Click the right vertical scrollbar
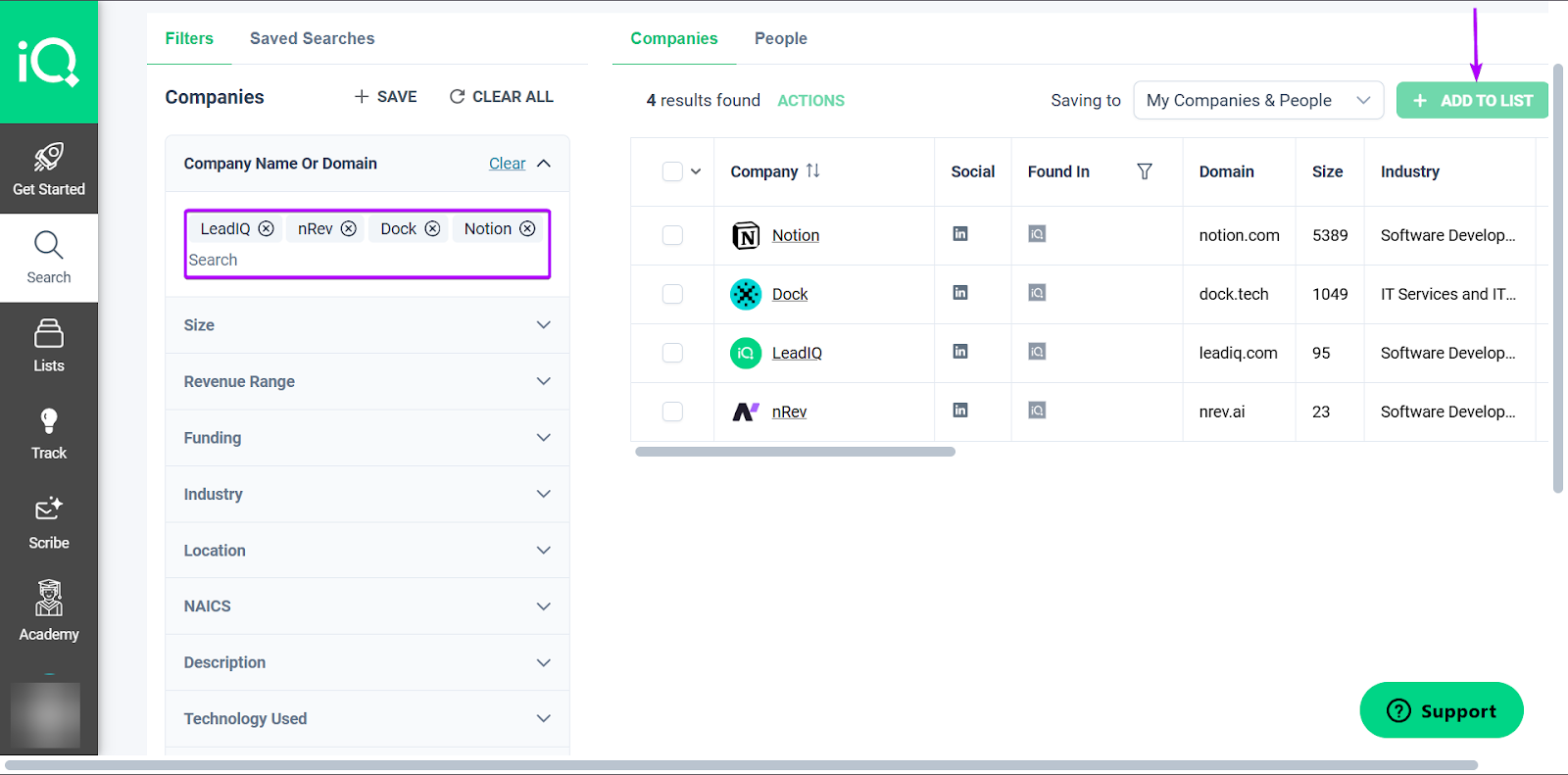Image resolution: width=1568 pixels, height=775 pixels. point(1558,277)
